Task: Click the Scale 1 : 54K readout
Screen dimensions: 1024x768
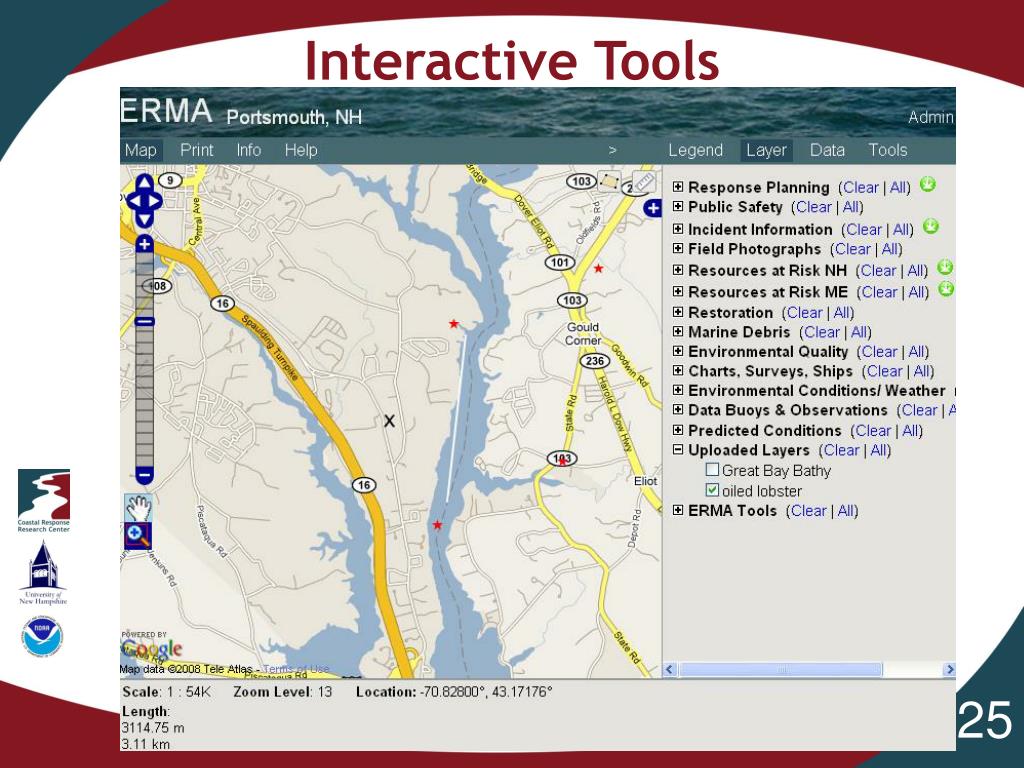Action: (x=167, y=692)
